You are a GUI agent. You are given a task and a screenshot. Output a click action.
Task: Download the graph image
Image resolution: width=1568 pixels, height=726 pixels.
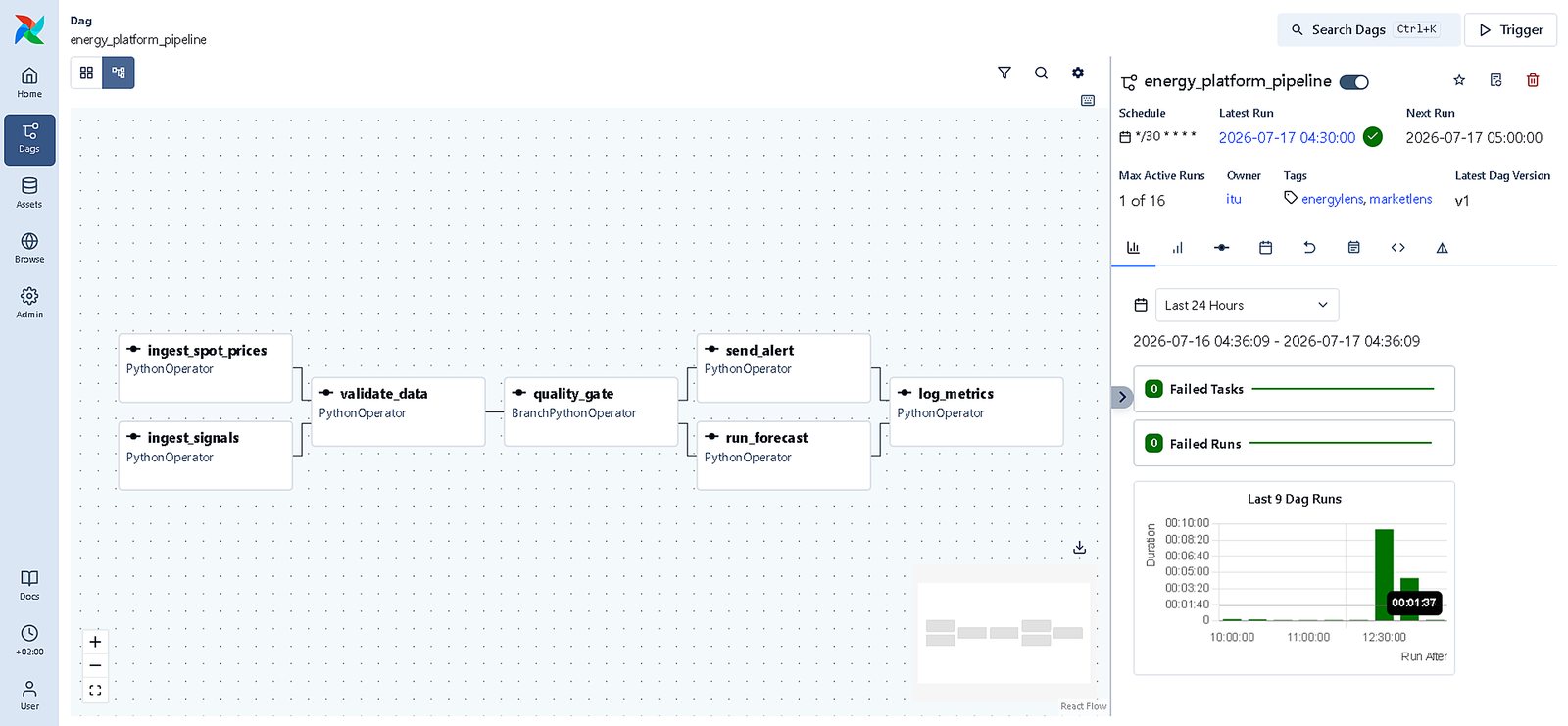(1079, 548)
